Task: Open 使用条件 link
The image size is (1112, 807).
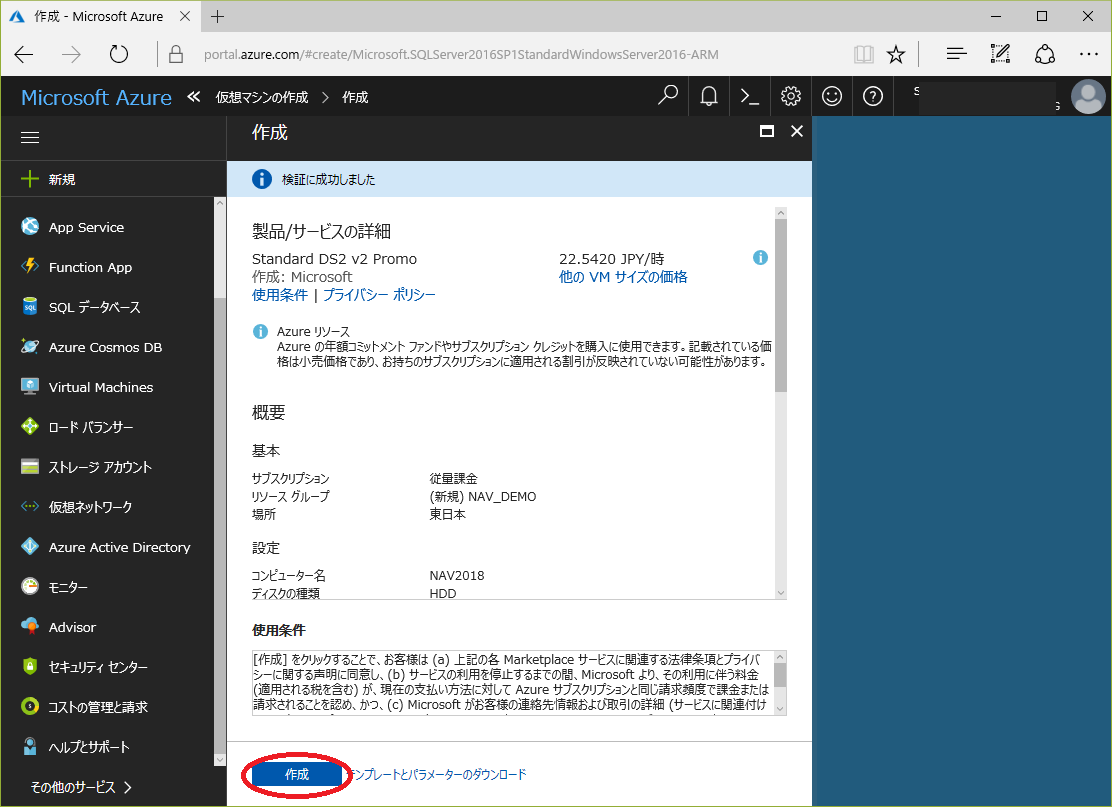Action: pyautogui.click(x=279, y=295)
